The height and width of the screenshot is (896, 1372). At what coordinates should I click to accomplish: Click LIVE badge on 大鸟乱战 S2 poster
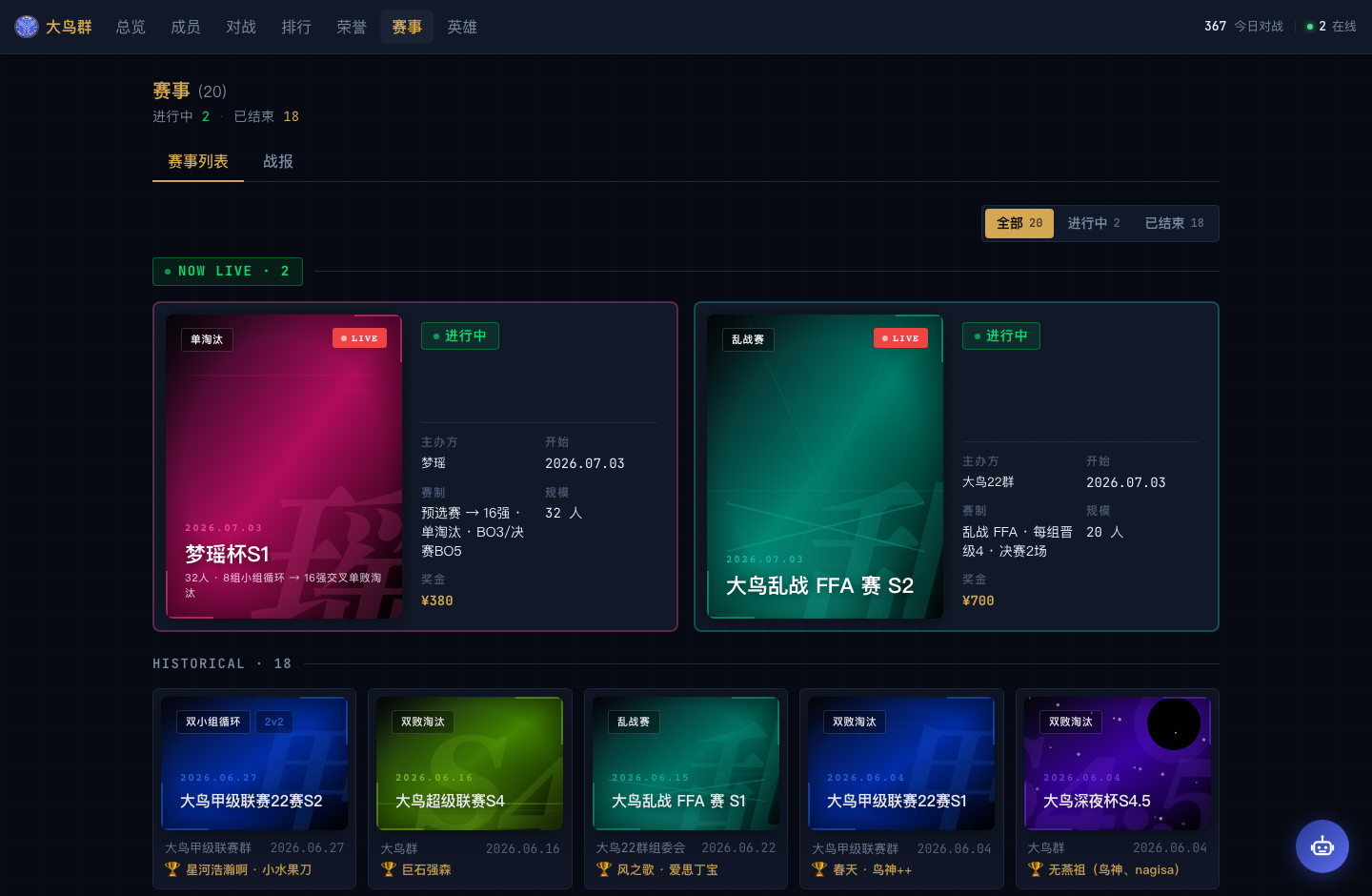pyautogui.click(x=900, y=338)
